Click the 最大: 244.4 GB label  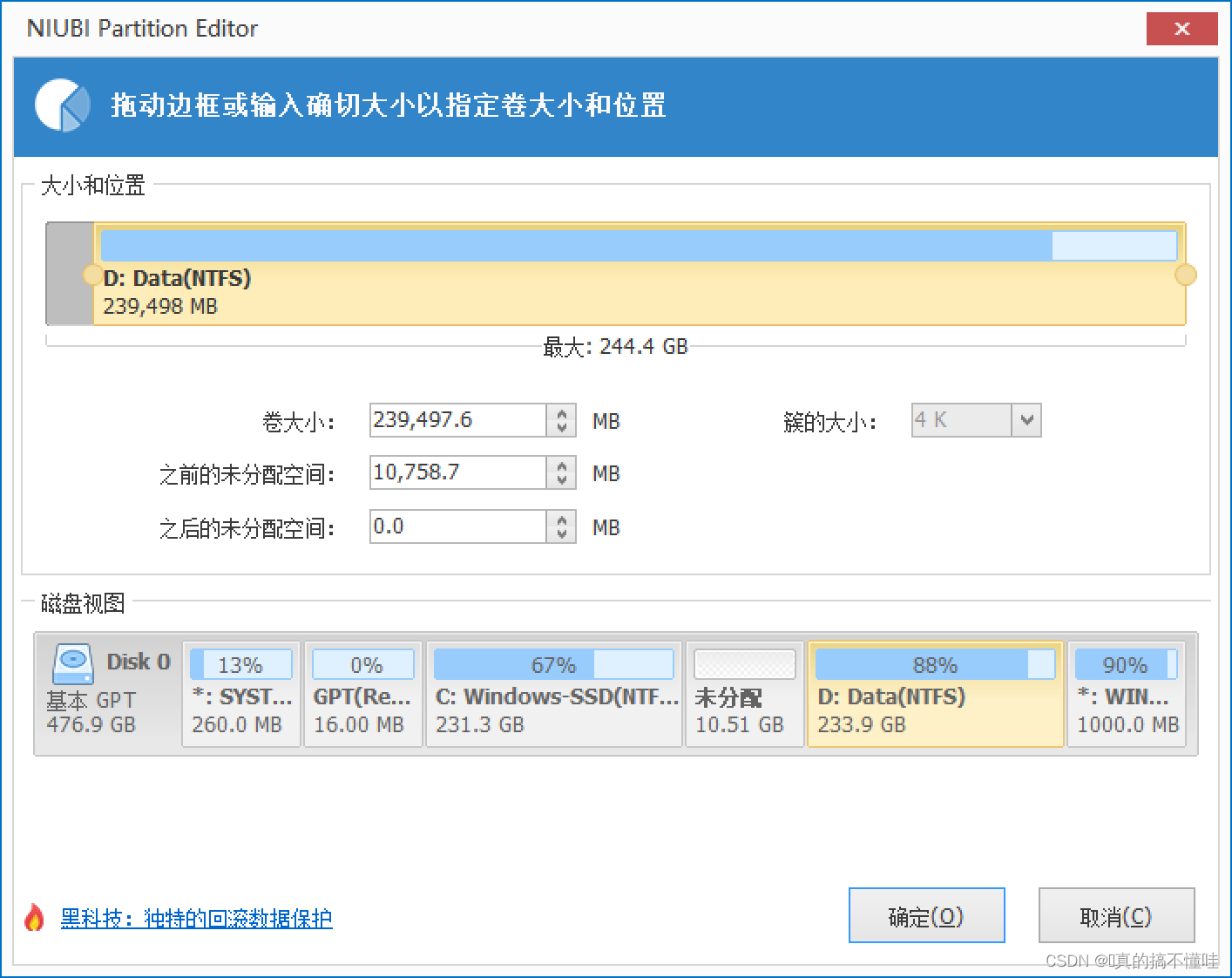point(615,347)
